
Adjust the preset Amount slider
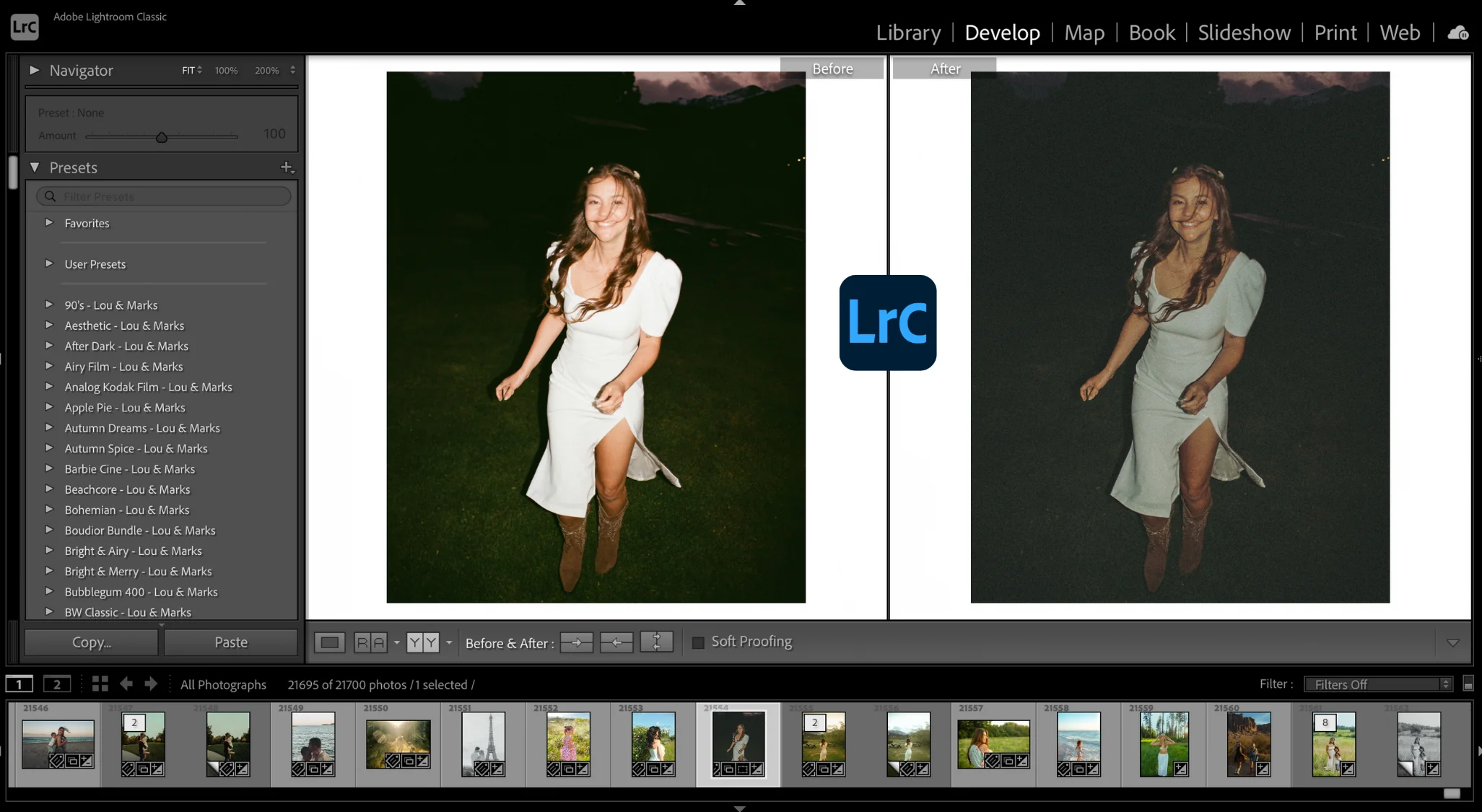point(162,137)
